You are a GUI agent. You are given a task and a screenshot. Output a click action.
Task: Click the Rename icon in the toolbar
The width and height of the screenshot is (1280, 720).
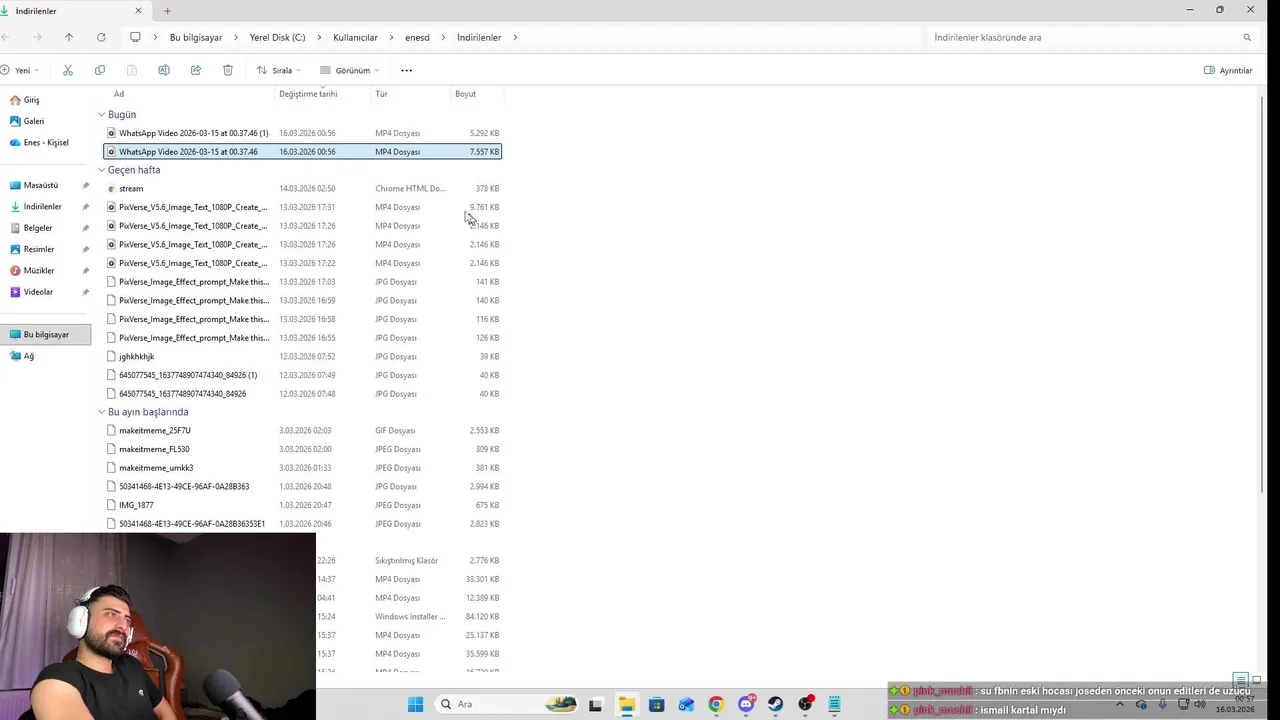pos(164,70)
